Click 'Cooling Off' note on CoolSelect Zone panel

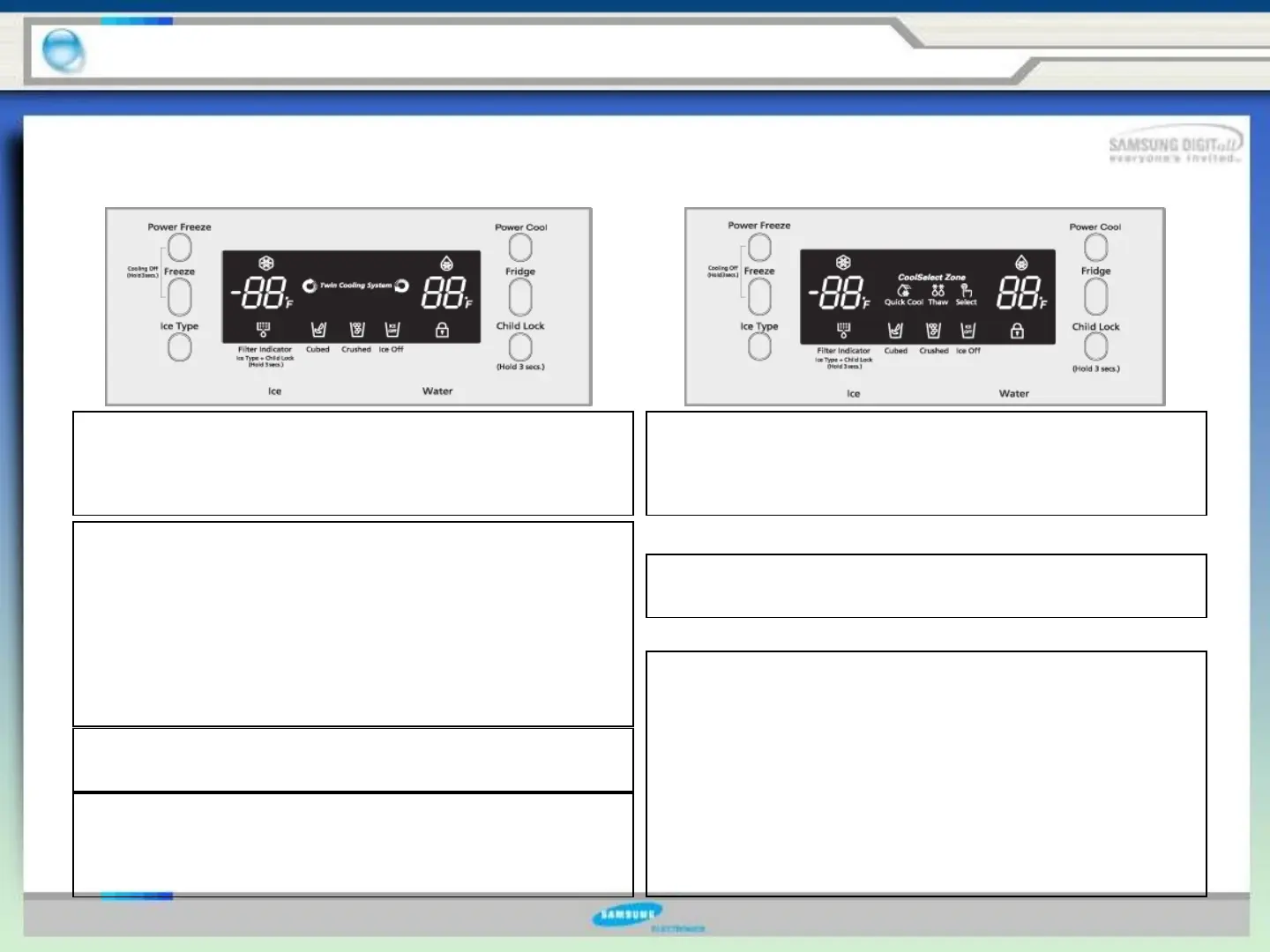coord(722,271)
